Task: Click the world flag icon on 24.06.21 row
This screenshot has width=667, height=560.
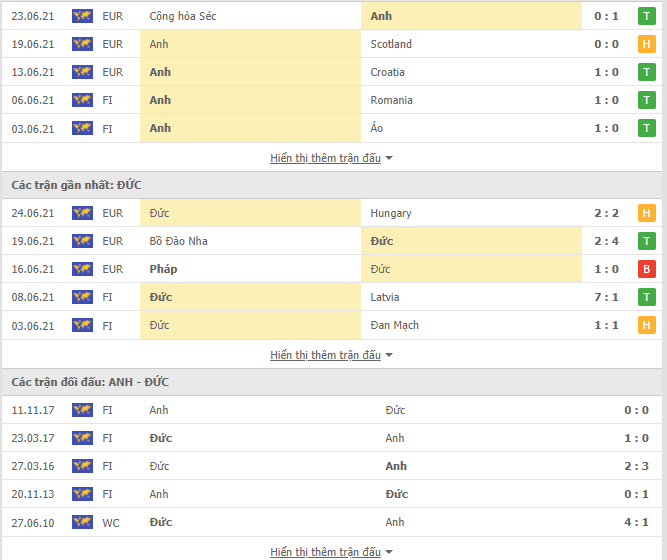Action: click(x=82, y=213)
